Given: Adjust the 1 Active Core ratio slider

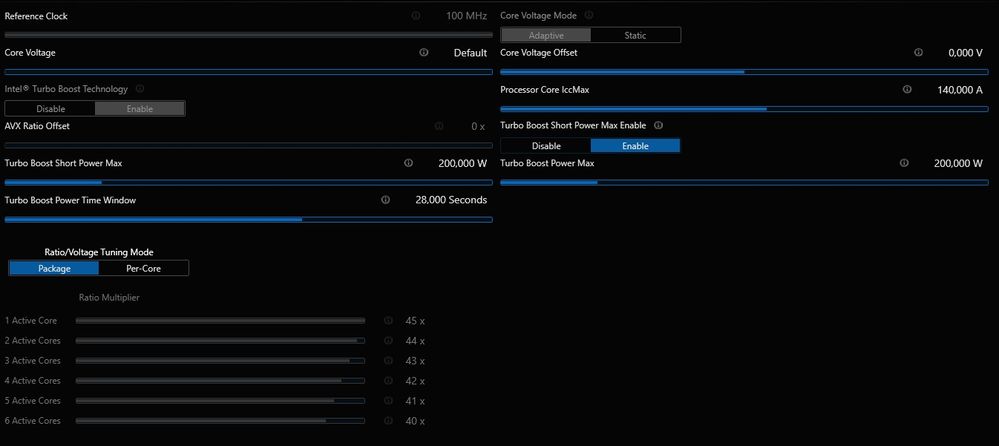Looking at the screenshot, I should (x=220, y=320).
